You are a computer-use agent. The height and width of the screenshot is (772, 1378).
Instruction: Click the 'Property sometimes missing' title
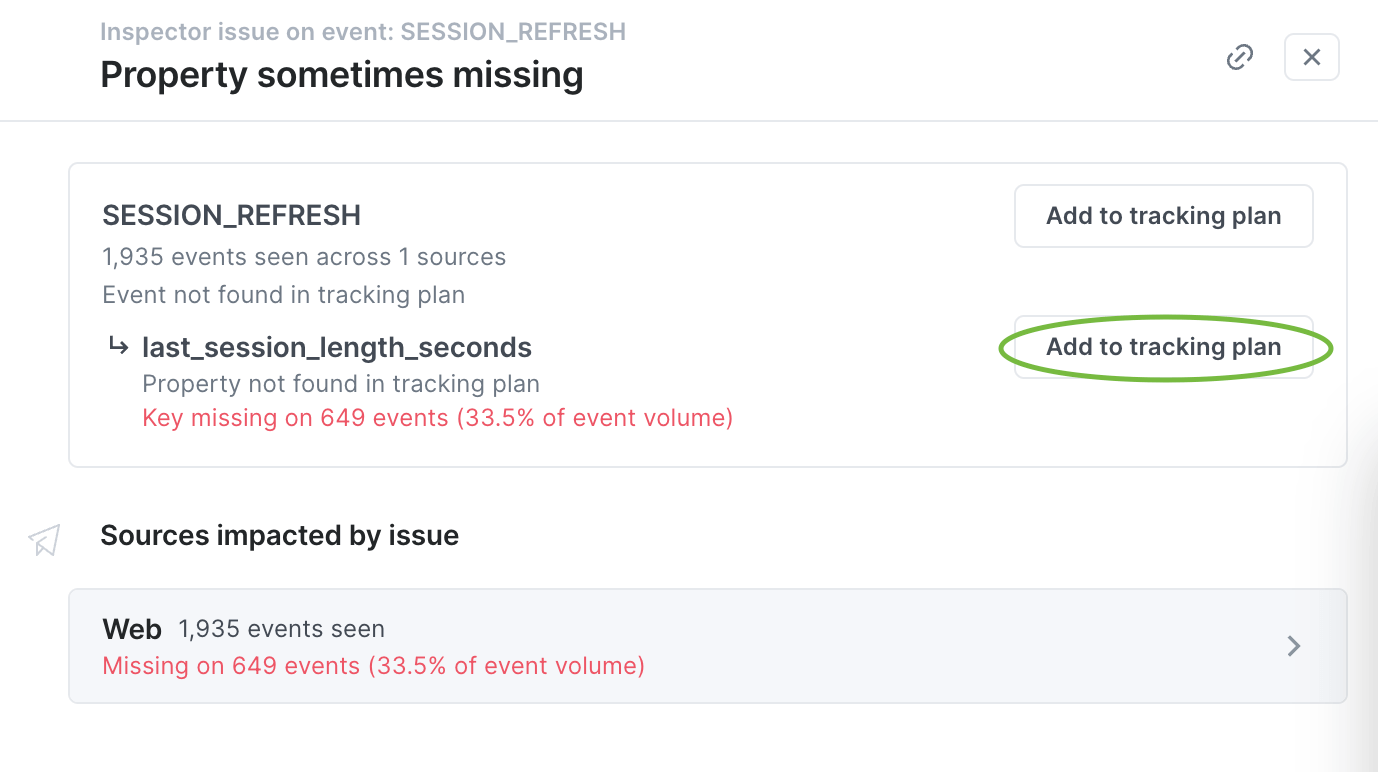coord(342,75)
